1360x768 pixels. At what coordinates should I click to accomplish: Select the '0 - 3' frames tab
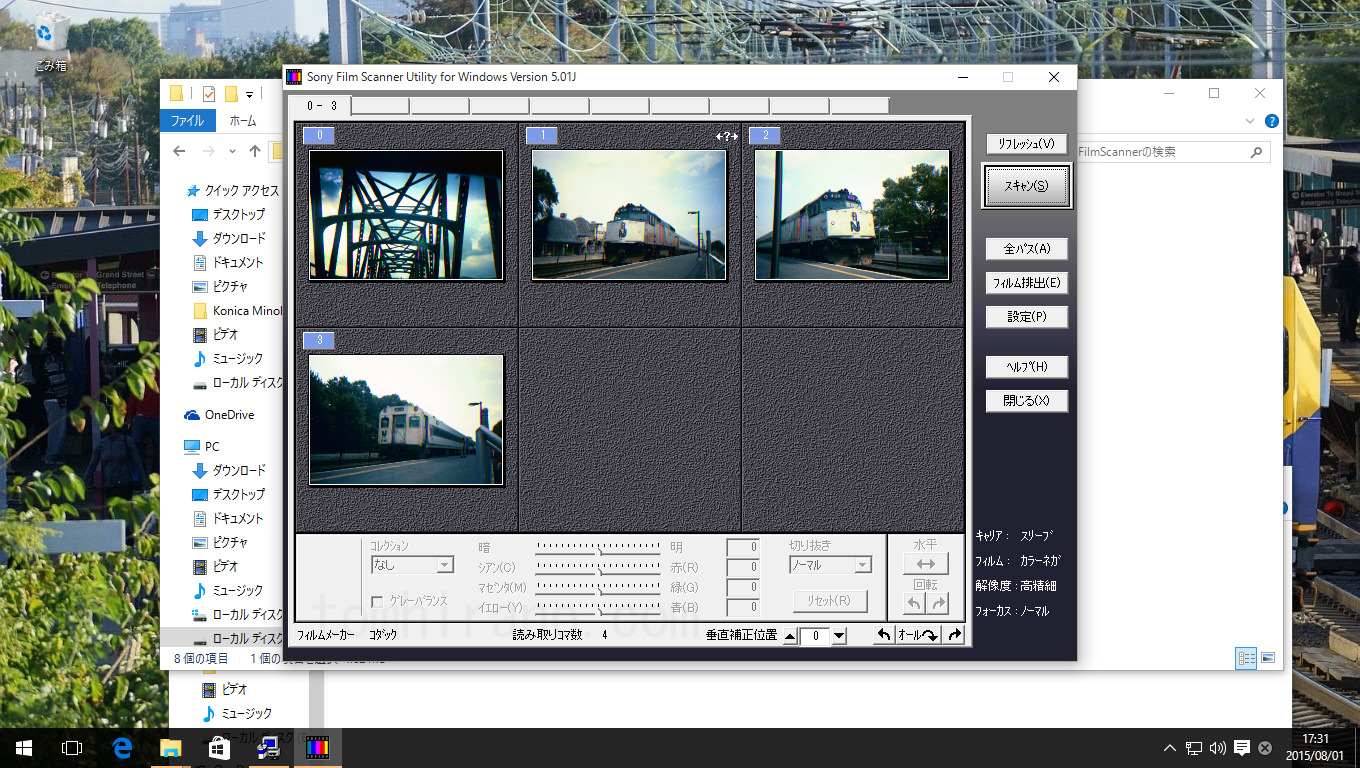point(320,105)
